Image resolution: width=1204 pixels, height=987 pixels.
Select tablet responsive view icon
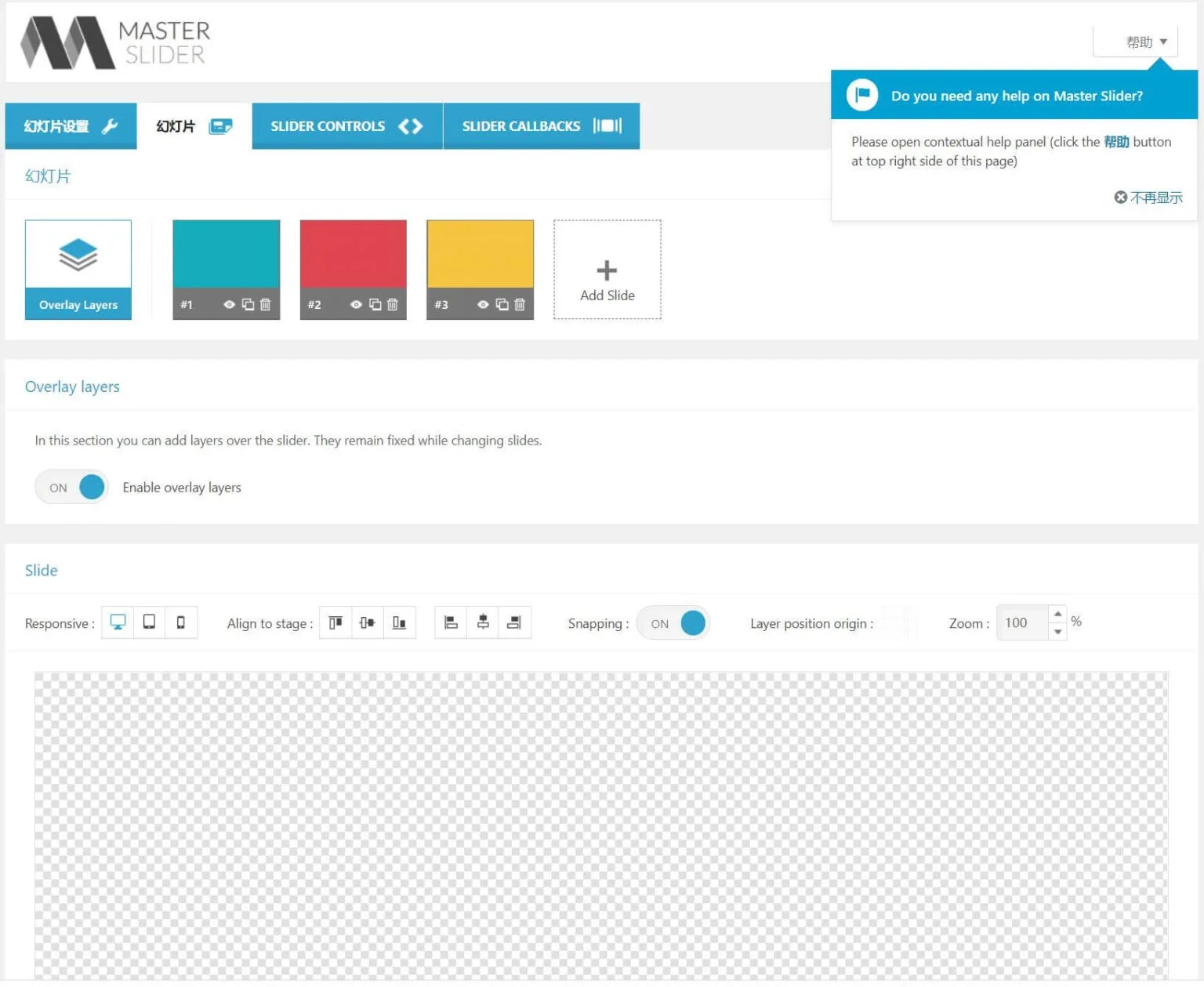click(149, 624)
